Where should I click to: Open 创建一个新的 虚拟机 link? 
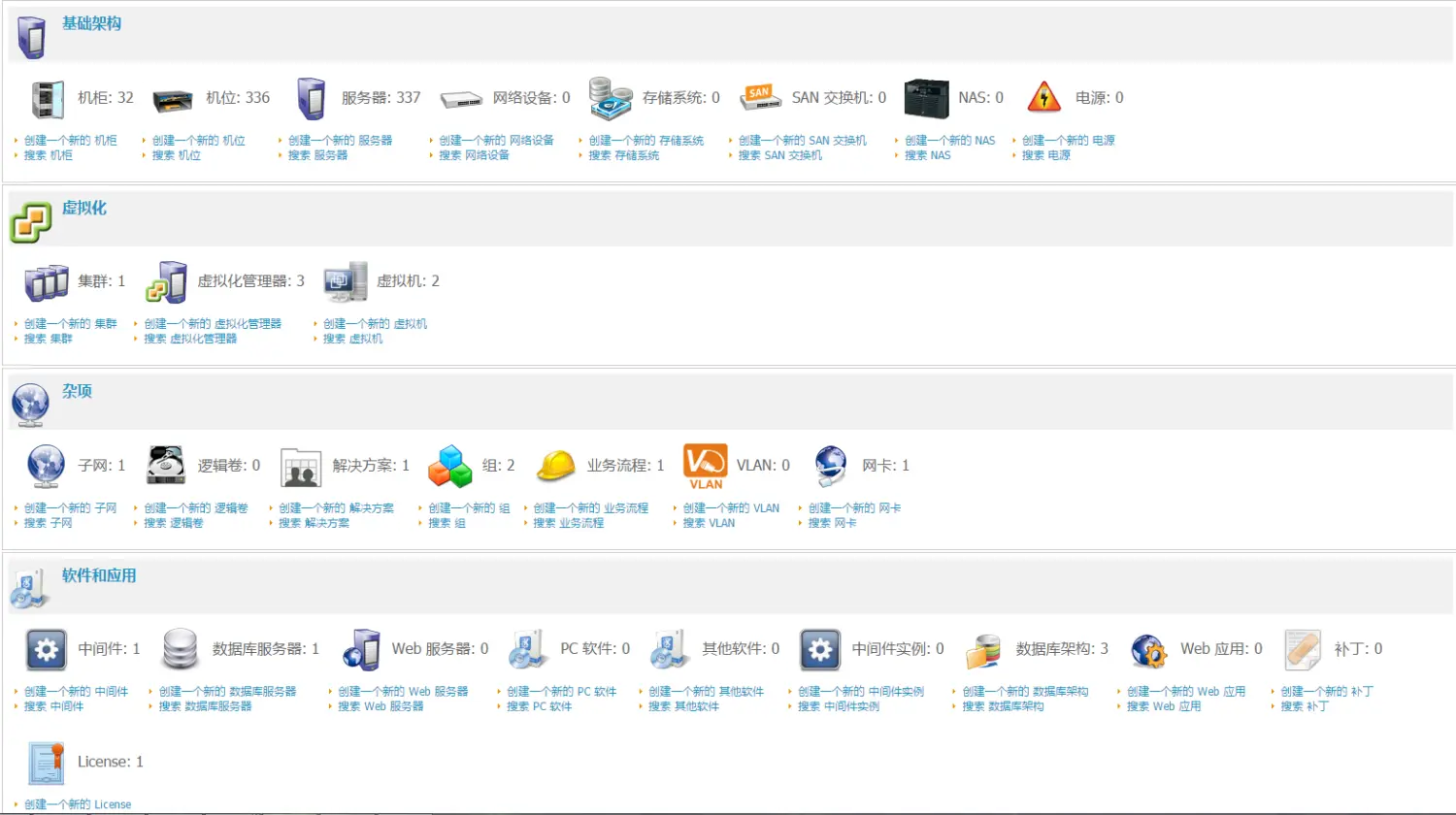375,324
